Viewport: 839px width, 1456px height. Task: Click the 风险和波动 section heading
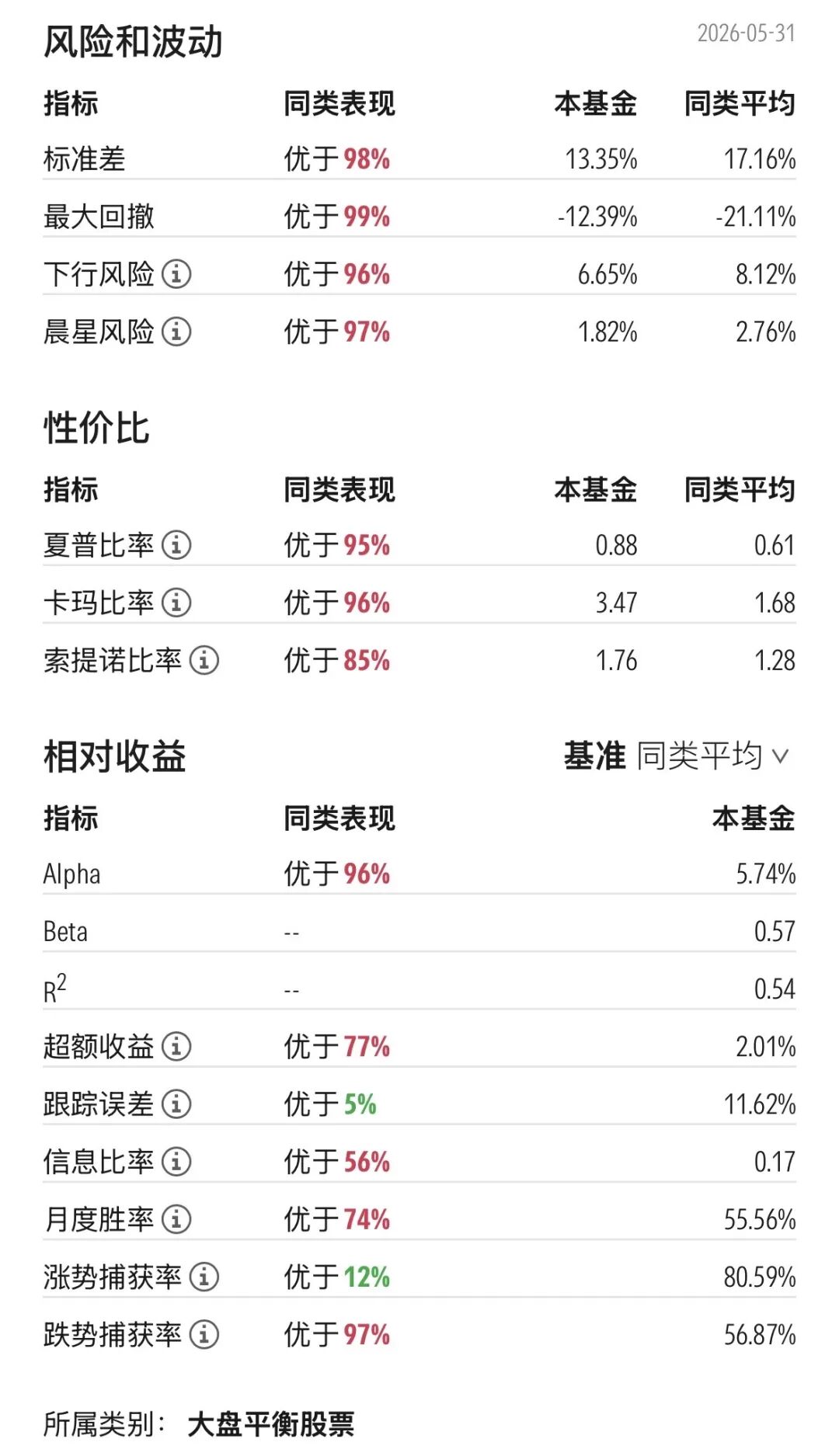tap(133, 42)
